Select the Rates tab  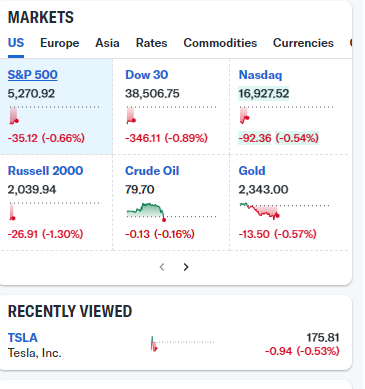click(151, 43)
